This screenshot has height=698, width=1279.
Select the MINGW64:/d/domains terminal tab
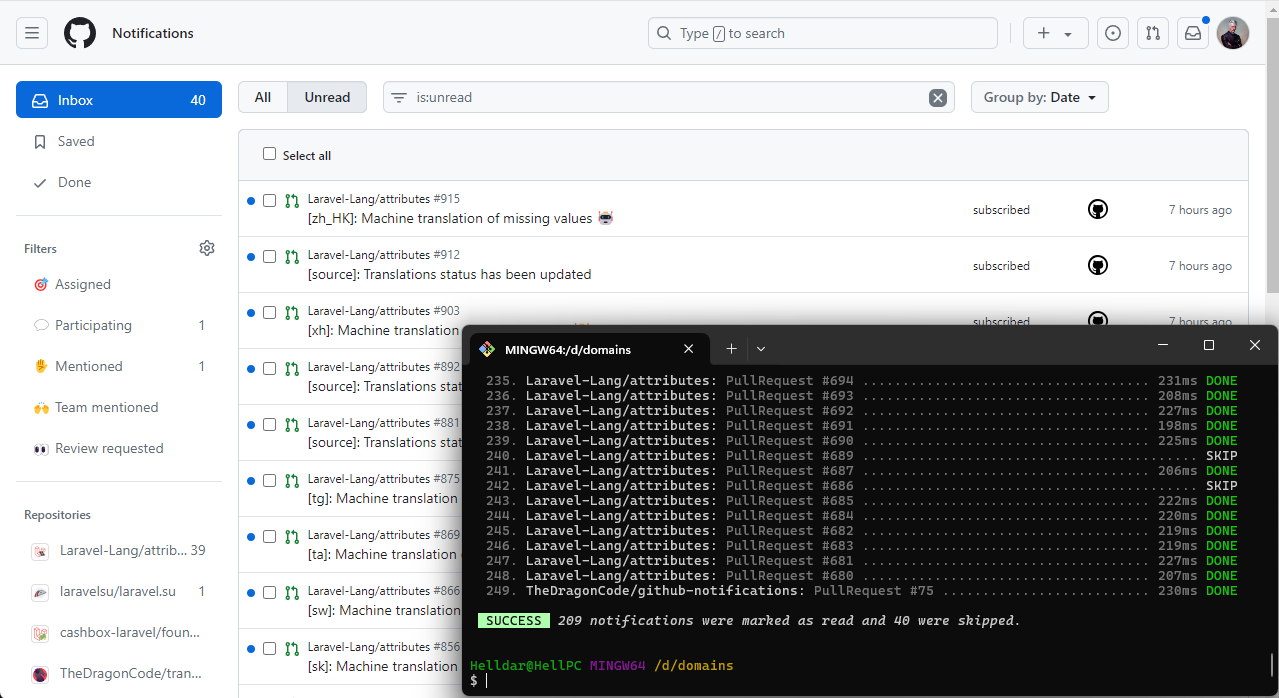589,349
